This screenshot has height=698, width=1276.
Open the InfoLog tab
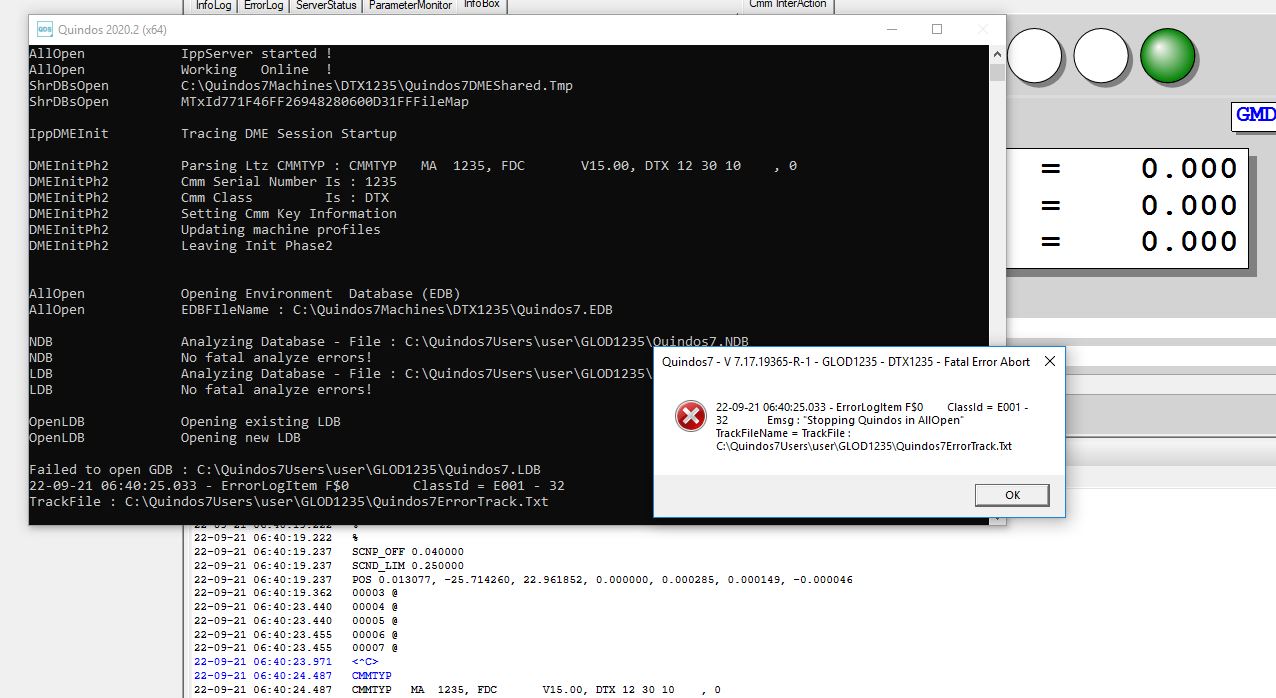tap(213, 5)
